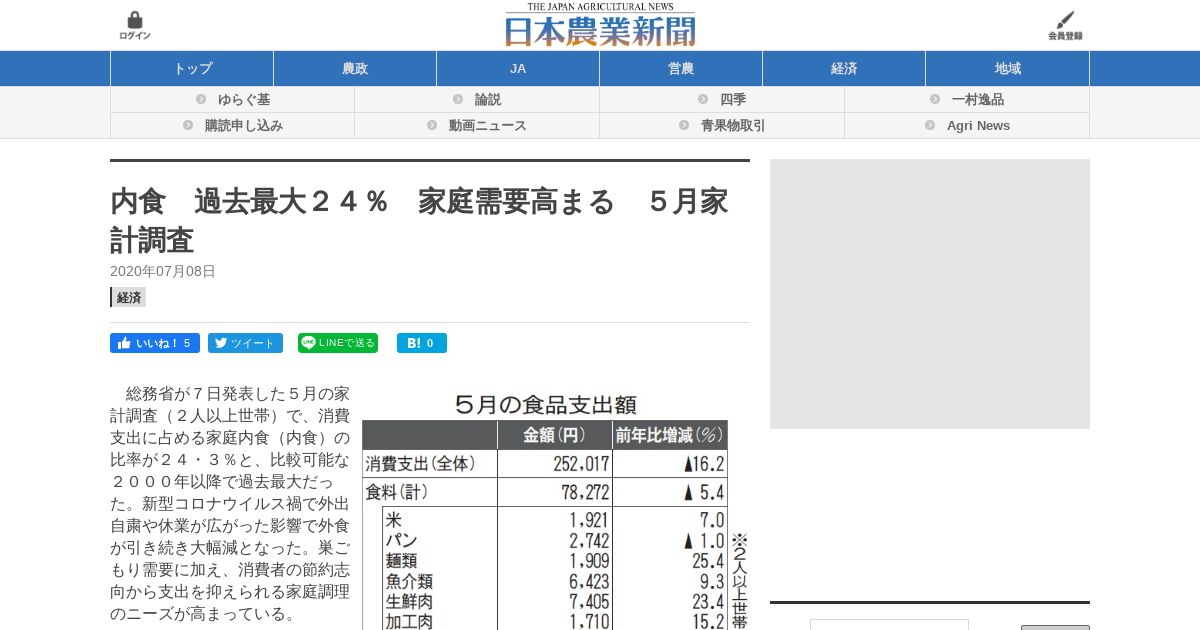This screenshot has width=1200, height=630.
Task: Click the arrow bullet beside 動画ニュース
Action: pyautogui.click(x=432, y=125)
